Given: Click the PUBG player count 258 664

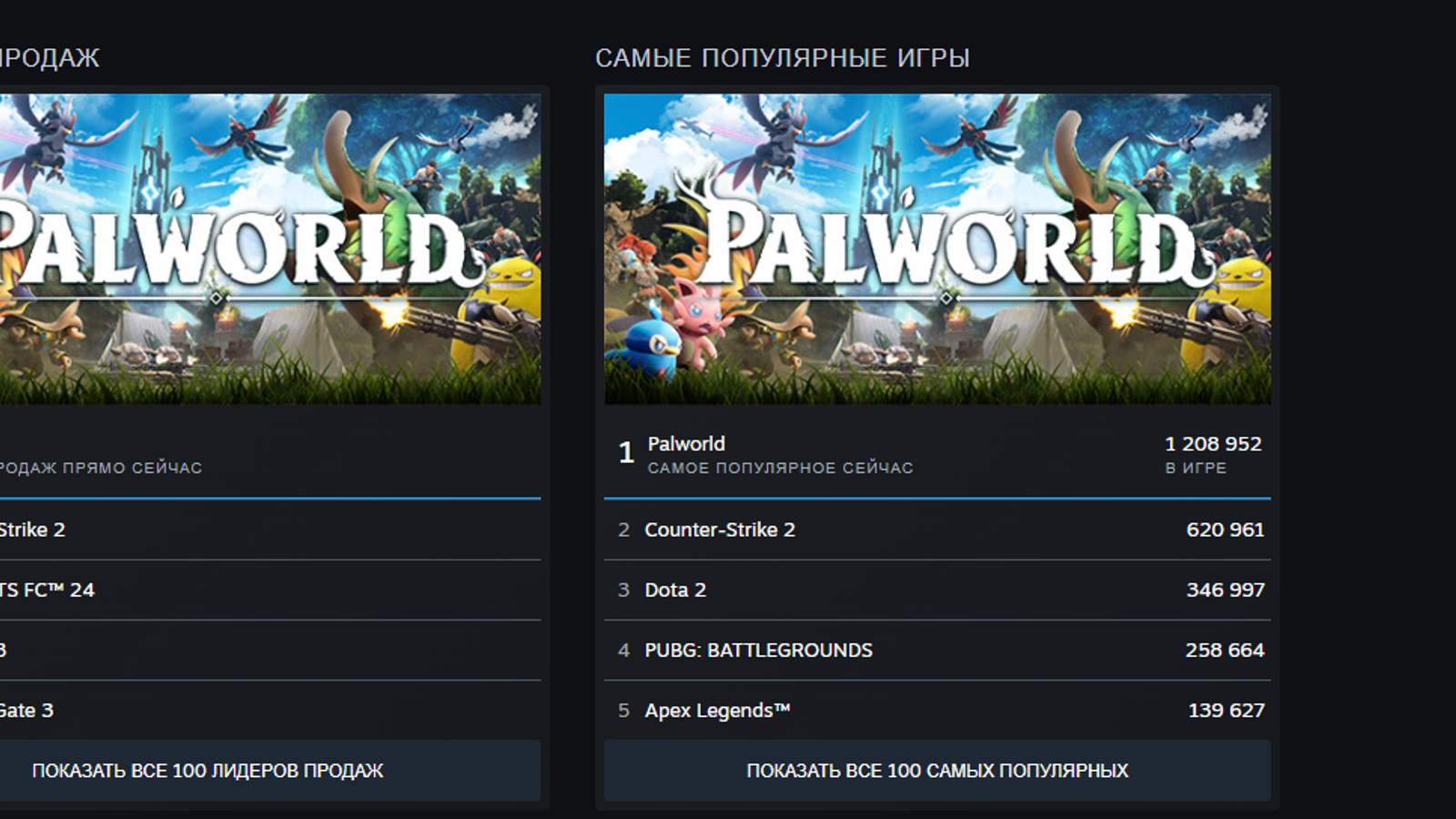Looking at the screenshot, I should [1225, 650].
